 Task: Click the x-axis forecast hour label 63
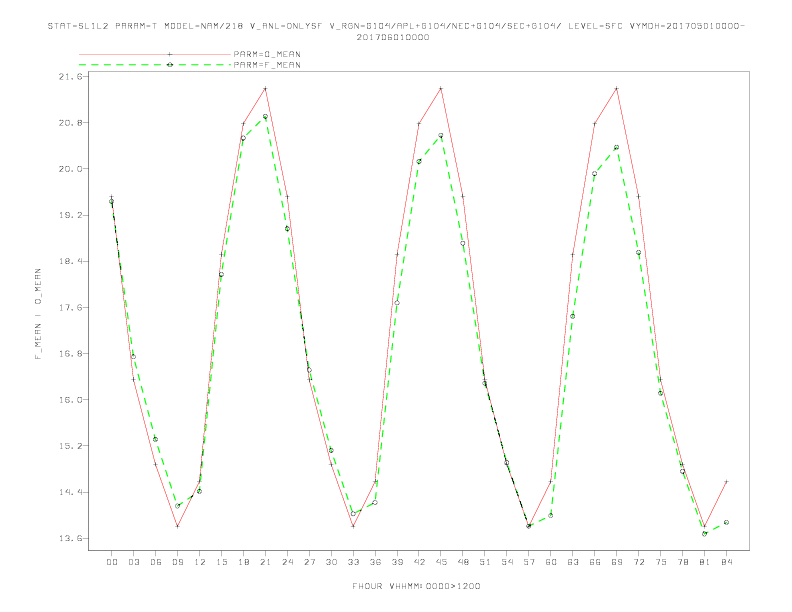click(573, 562)
